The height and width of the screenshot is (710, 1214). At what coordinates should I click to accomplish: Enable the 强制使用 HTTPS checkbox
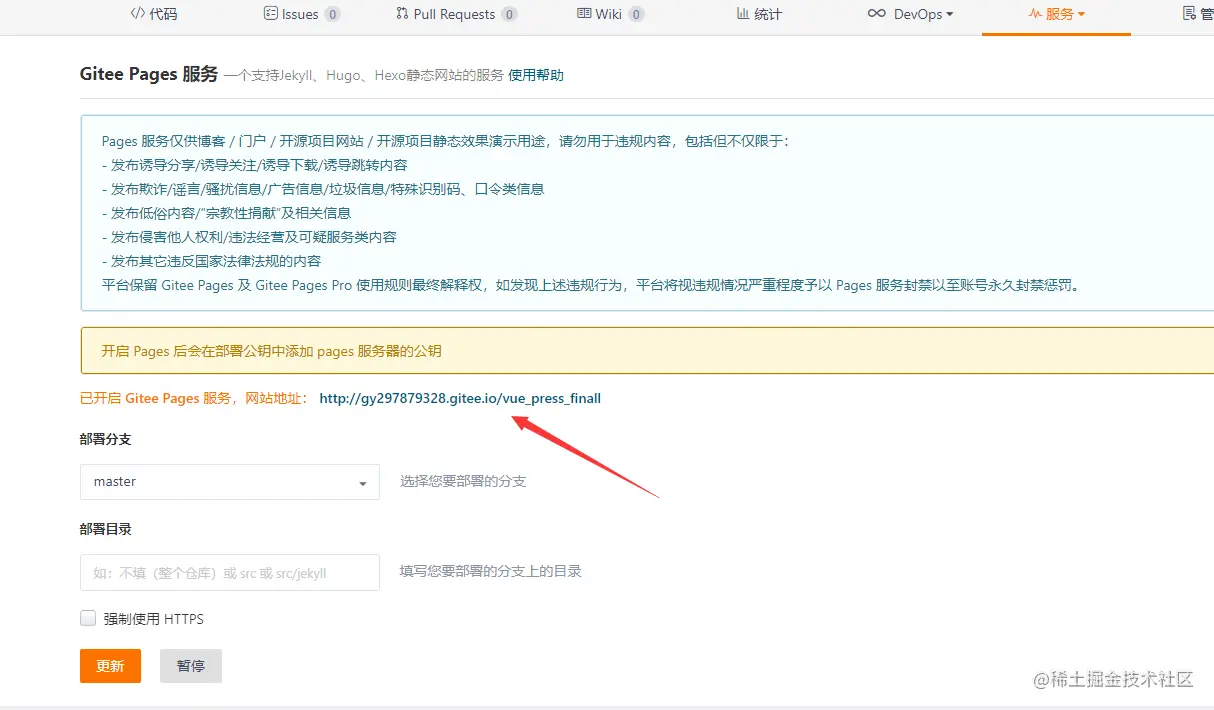(x=88, y=618)
